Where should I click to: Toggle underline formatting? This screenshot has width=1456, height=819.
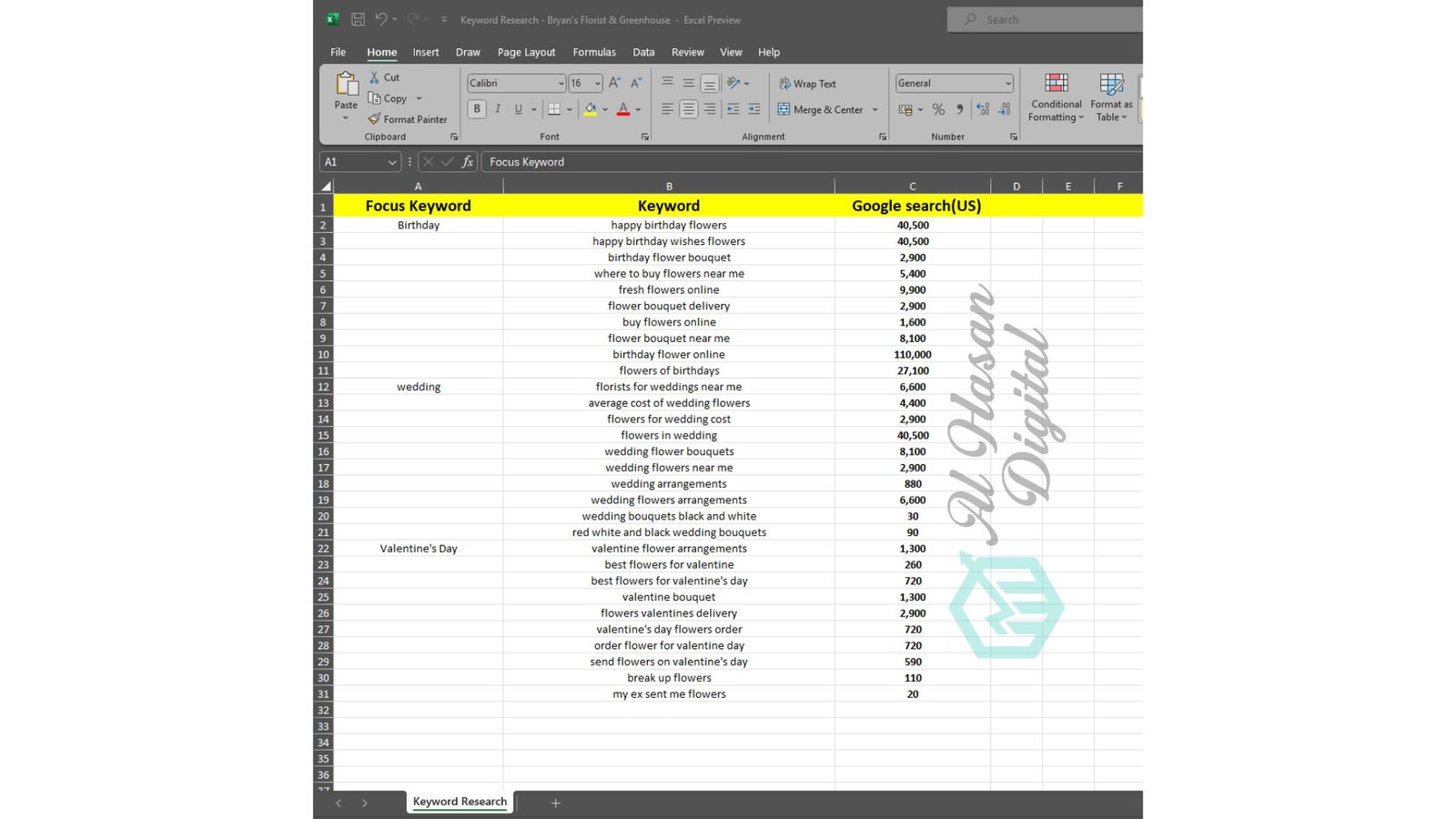[x=519, y=109]
